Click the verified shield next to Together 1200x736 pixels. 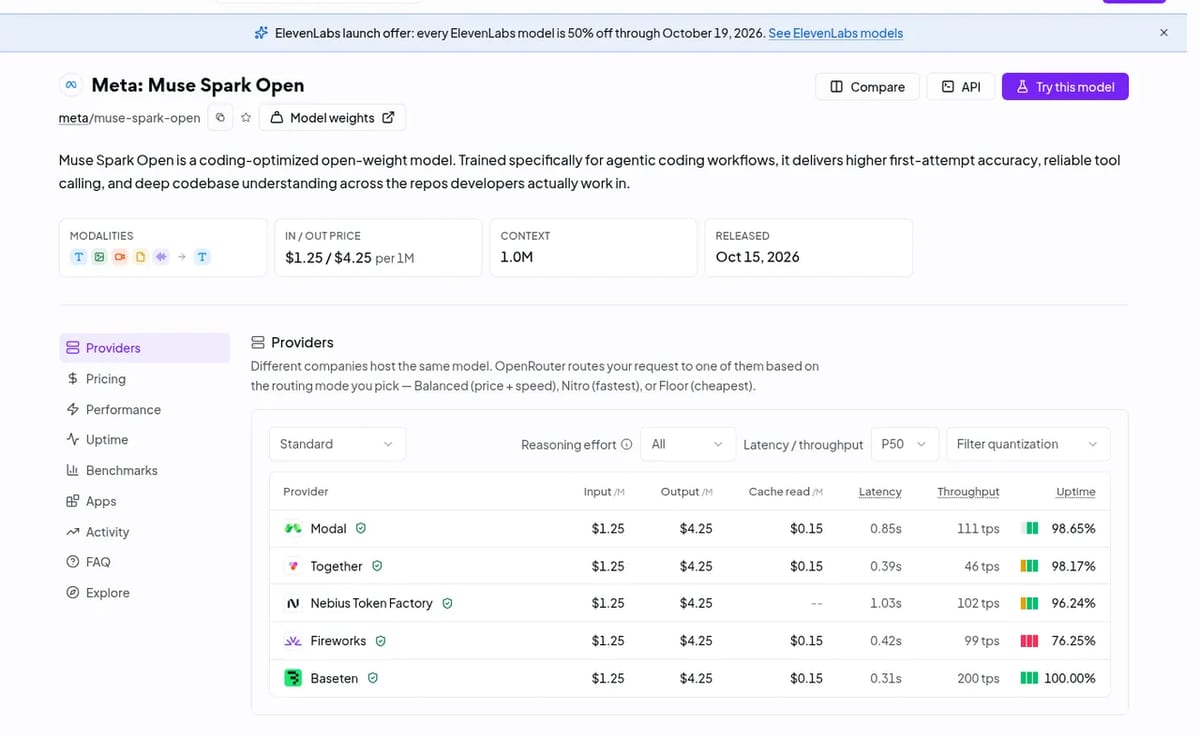tap(377, 566)
